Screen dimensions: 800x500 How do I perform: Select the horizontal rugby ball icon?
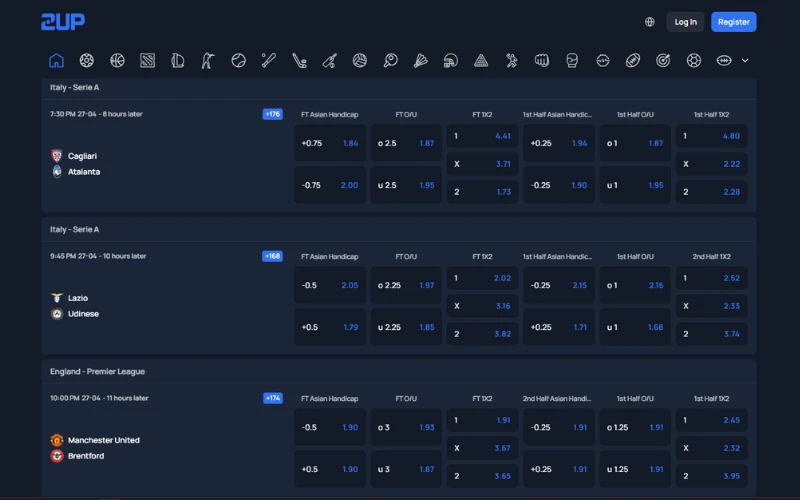pyautogui.click(x=724, y=60)
